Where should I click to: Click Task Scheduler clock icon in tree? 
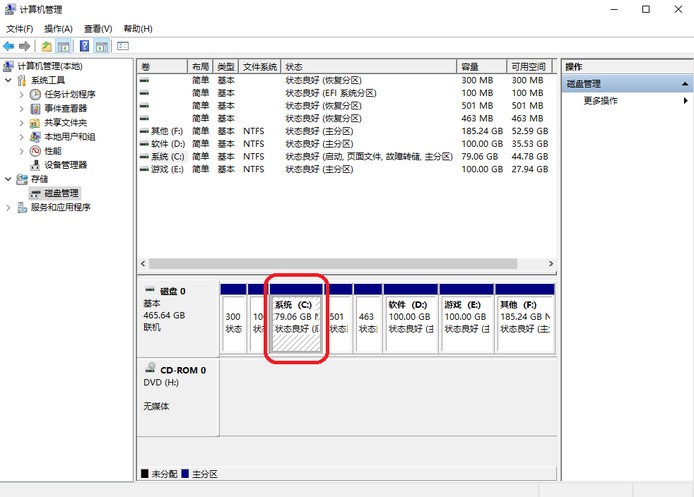(x=35, y=94)
